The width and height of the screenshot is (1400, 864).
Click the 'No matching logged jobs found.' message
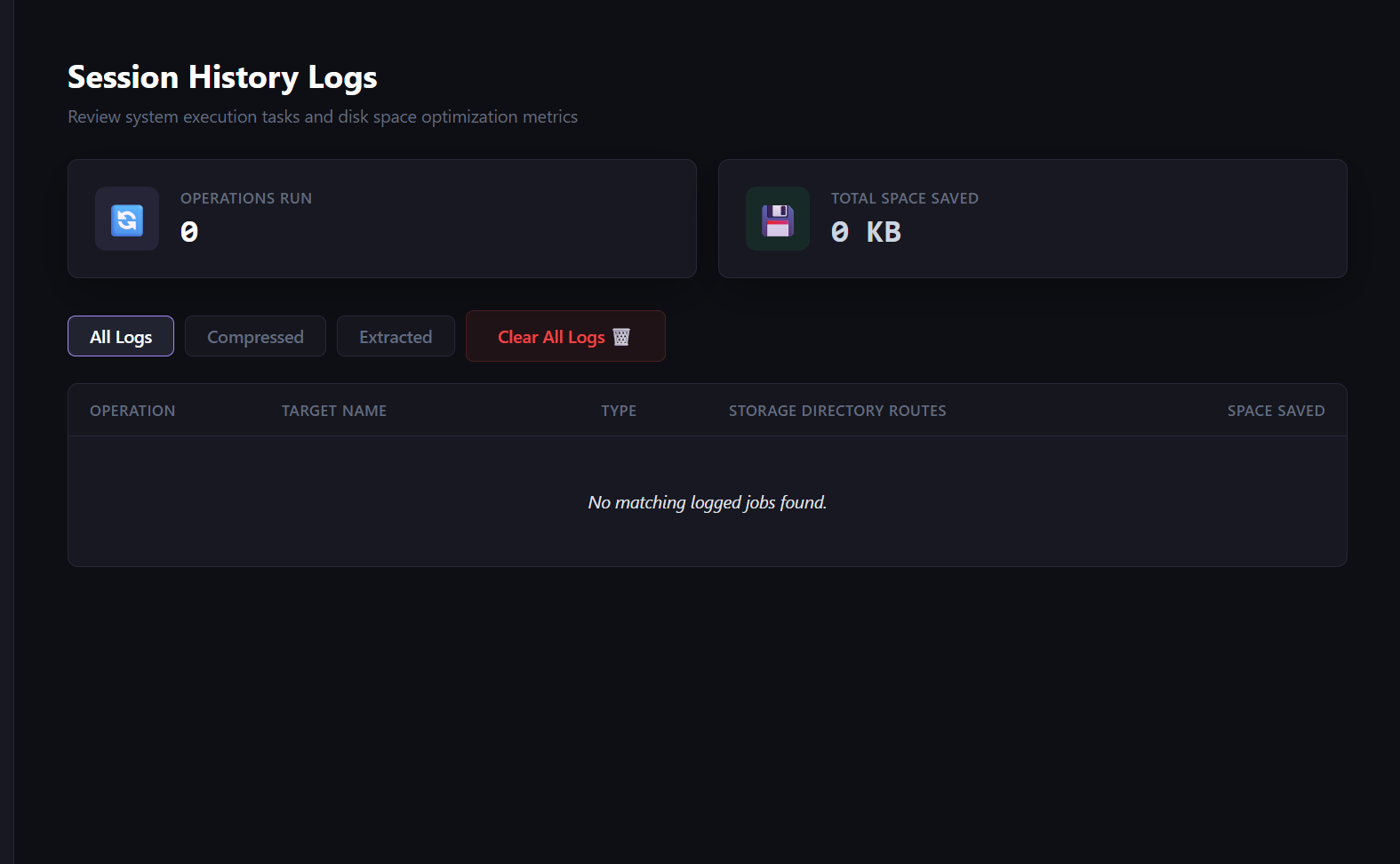(708, 502)
